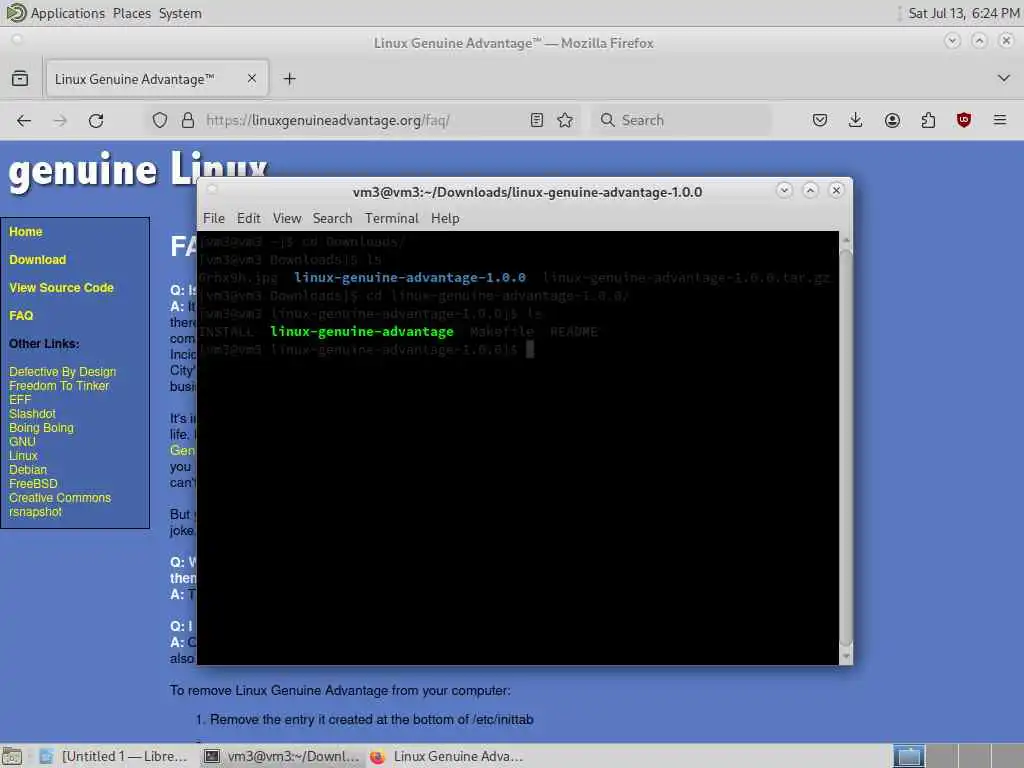The width and height of the screenshot is (1024, 768).
Task: Maximize the terminal window
Action: click(810, 190)
